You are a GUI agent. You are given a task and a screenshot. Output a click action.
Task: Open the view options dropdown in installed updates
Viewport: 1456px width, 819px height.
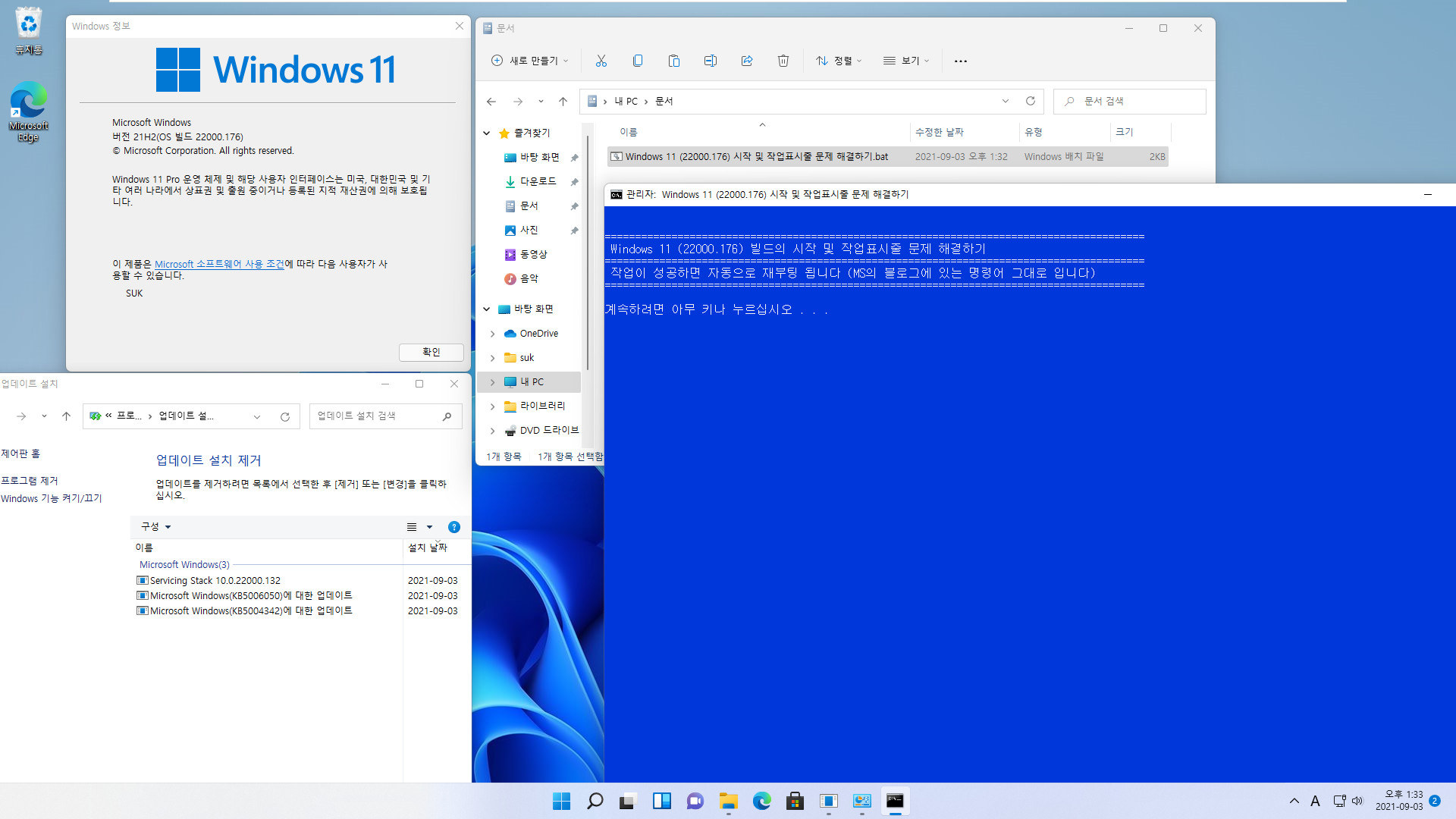click(429, 527)
